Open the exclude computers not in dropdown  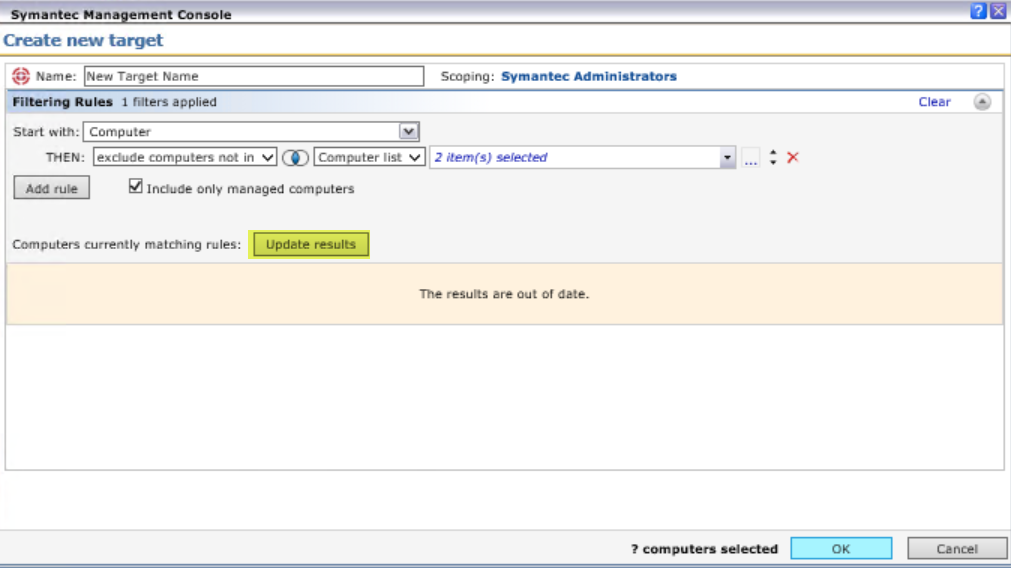pos(184,157)
